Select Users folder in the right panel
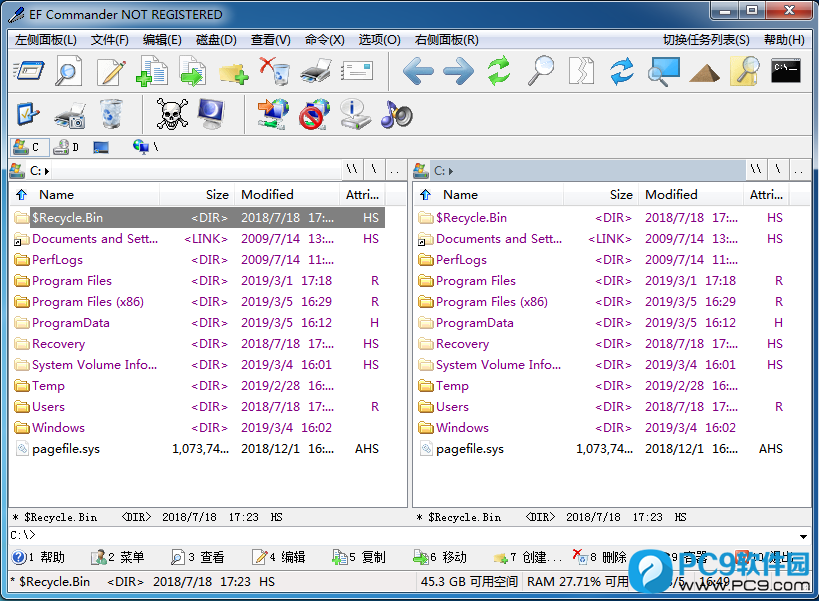Screen dimensions: 819x601 452,407
